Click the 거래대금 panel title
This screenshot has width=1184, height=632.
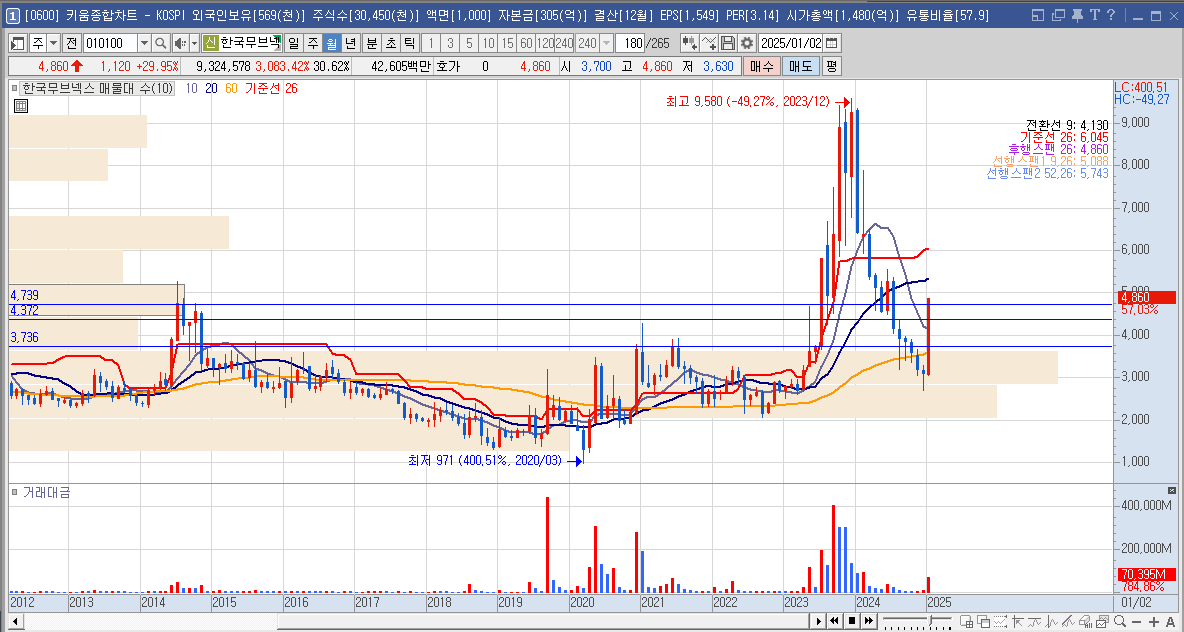click(x=47, y=492)
